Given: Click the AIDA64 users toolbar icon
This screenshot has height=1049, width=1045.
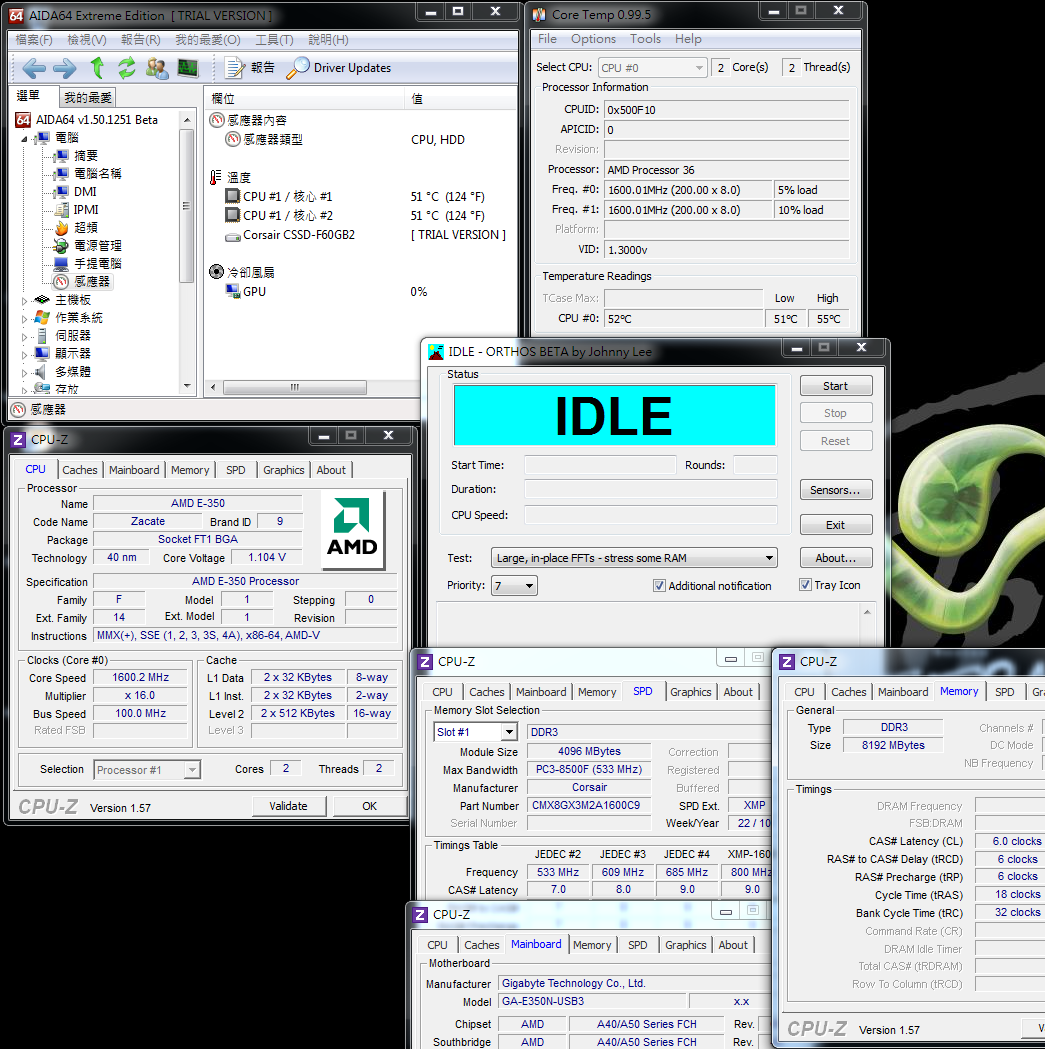Looking at the screenshot, I should pos(157,68).
